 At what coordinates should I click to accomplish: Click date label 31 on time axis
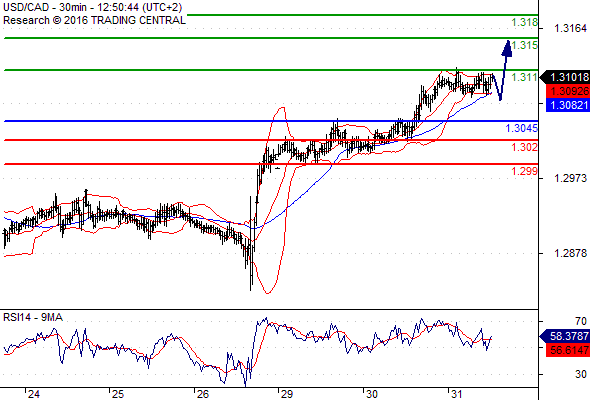tap(456, 394)
